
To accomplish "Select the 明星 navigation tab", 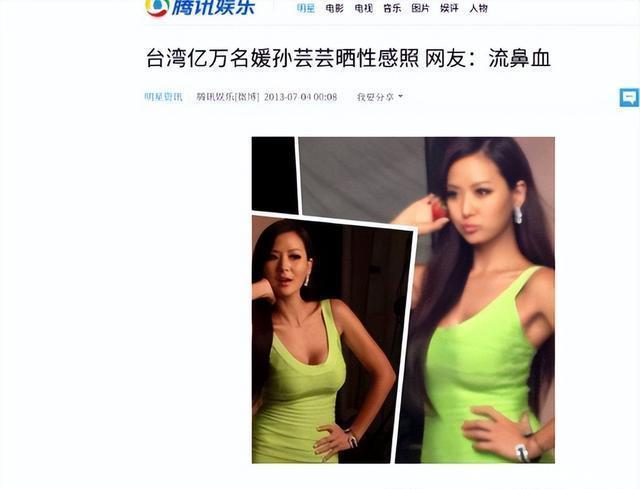I will point(306,8).
